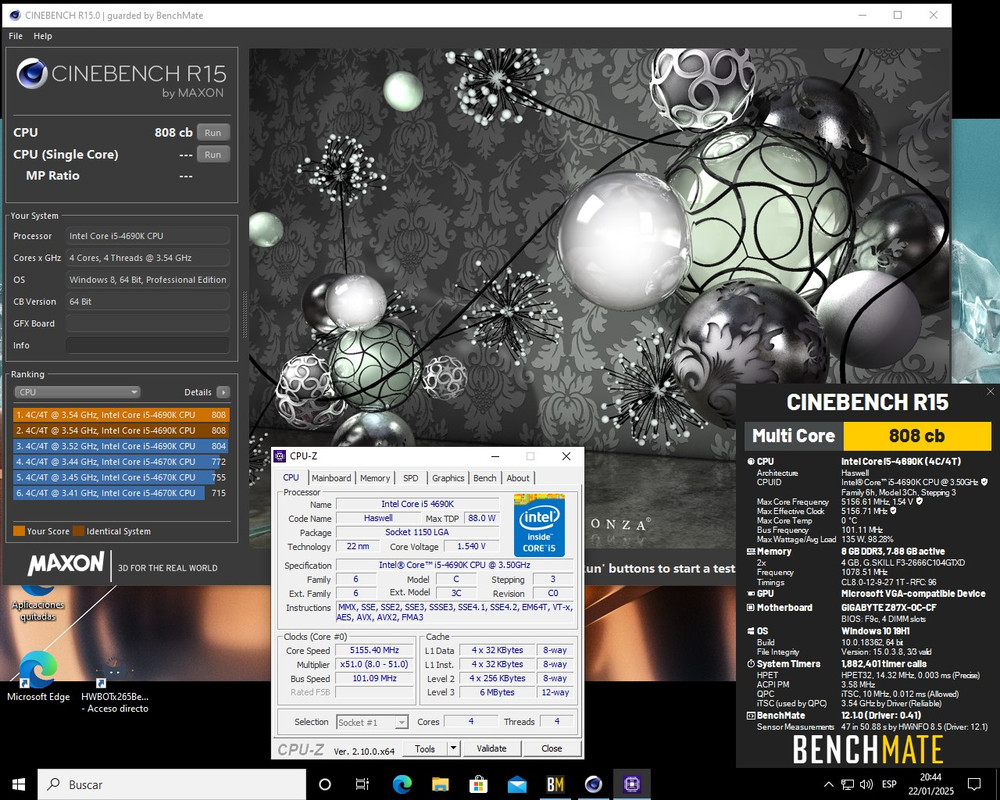Viewport: 1000px width, 800px height.
Task: Click the Core Speed value 5155.40 MHz
Action: pos(374,650)
